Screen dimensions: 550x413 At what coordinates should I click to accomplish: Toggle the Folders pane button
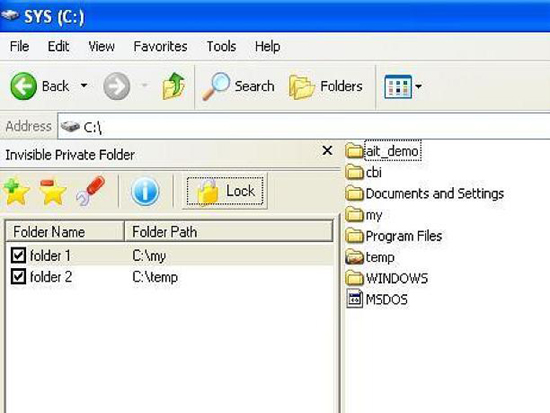326,86
